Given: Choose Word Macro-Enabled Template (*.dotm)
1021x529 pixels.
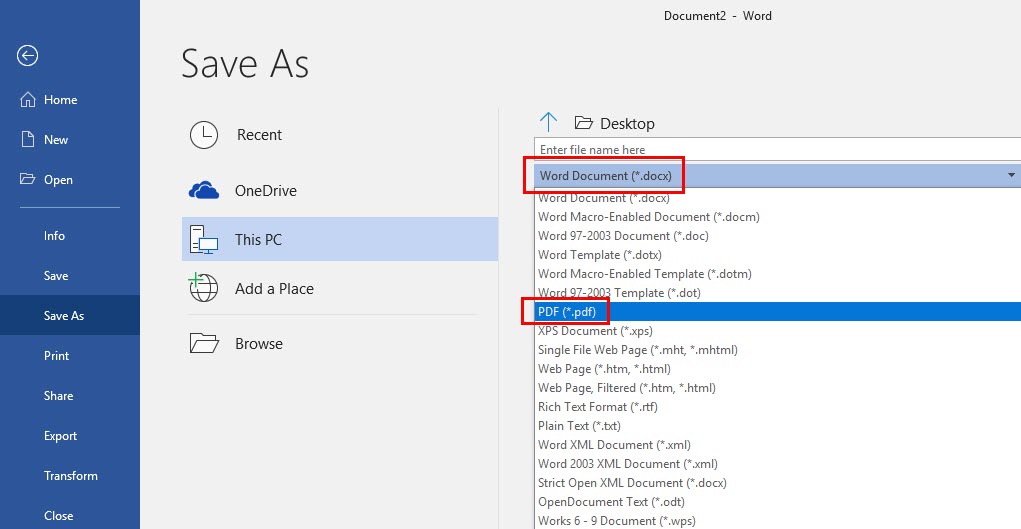Looking at the screenshot, I should click(x=777, y=274).
